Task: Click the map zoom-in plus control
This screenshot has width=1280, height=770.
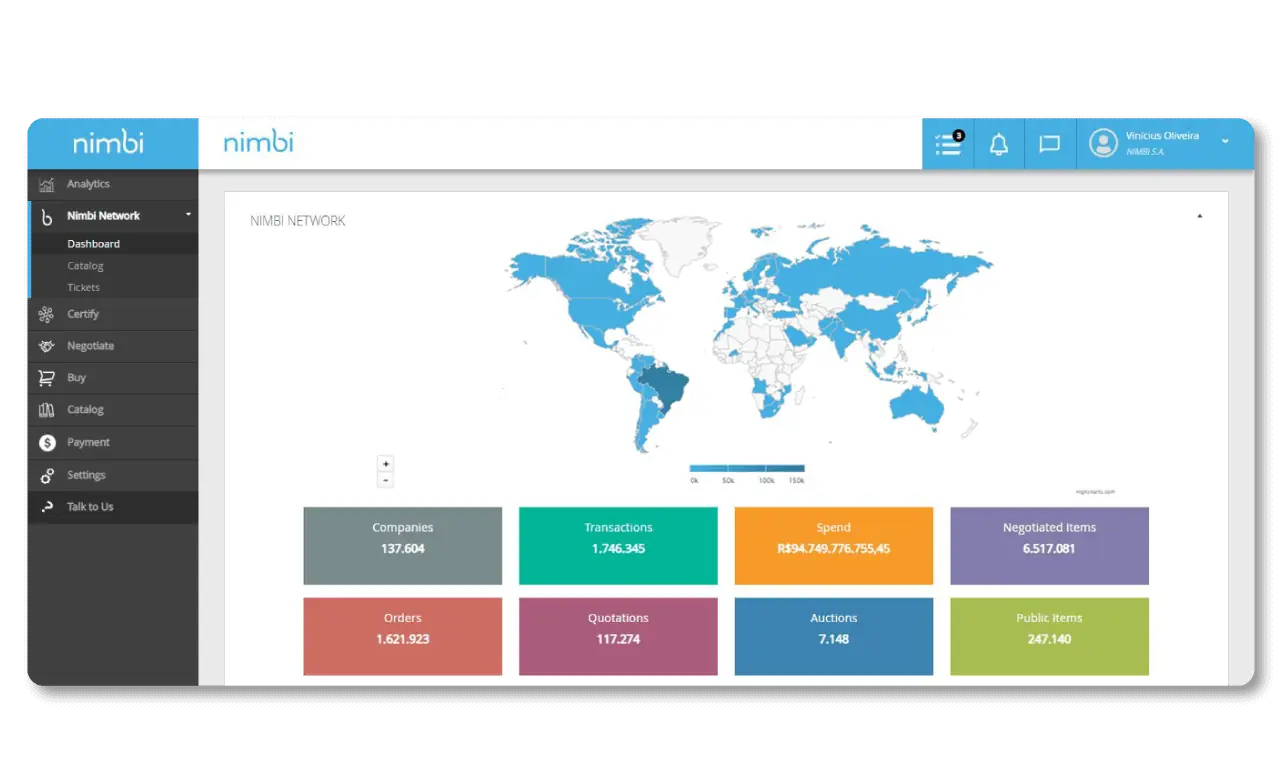Action: 385,463
